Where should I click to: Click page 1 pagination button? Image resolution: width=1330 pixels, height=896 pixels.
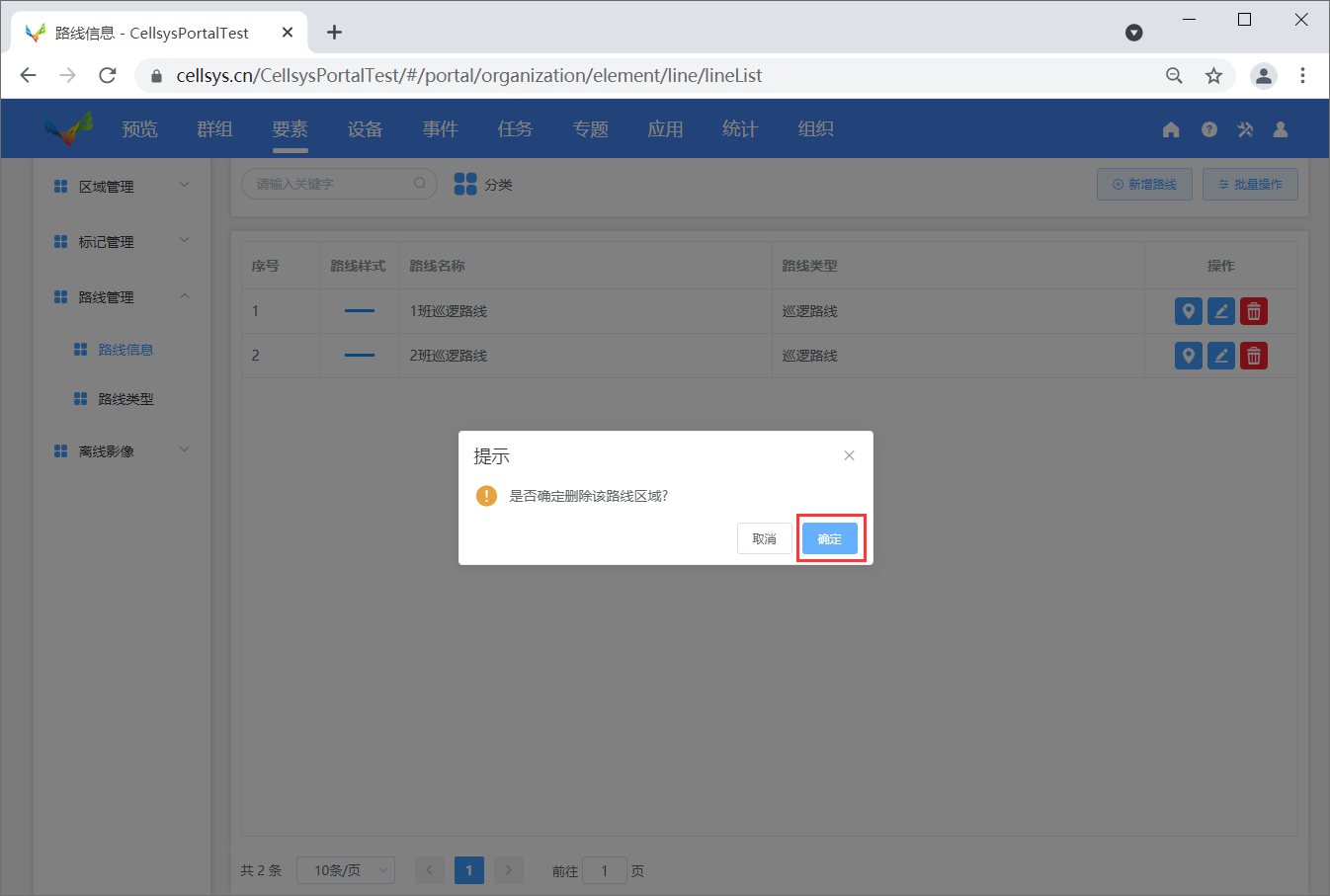click(x=469, y=870)
